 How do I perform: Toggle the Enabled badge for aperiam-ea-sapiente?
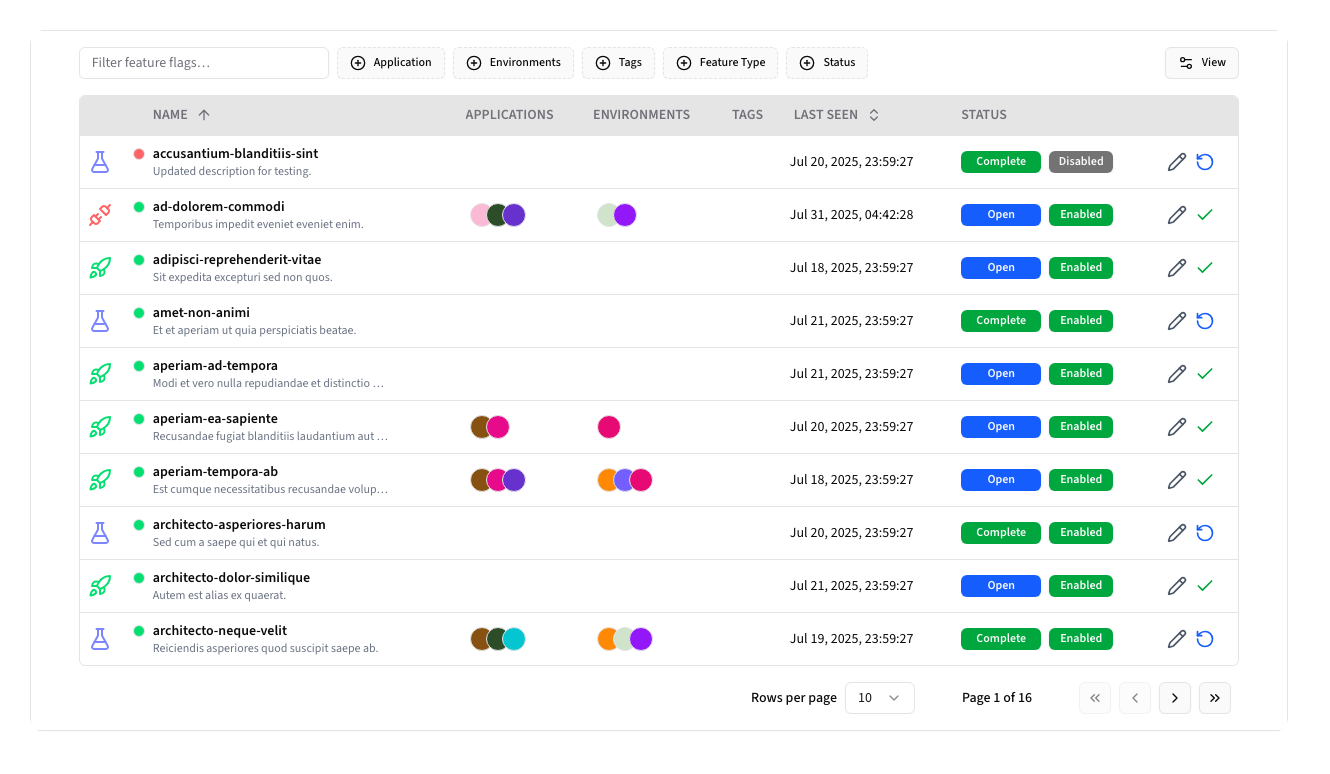(1080, 427)
